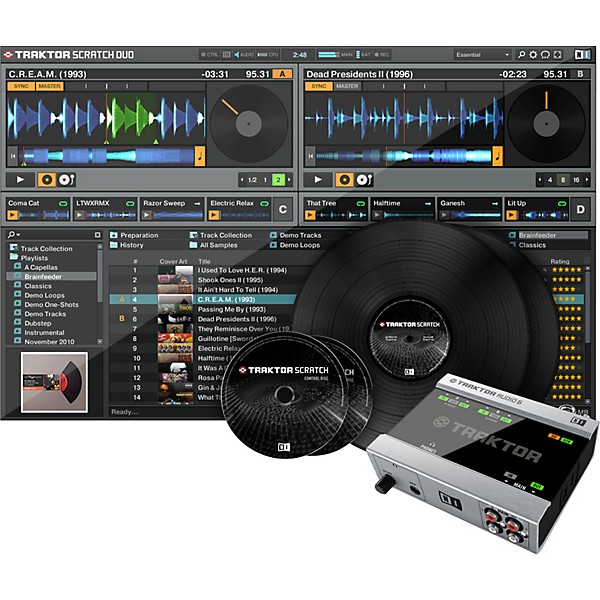
Task: Open the Preparation favorite folder
Action: pyautogui.click(x=134, y=235)
